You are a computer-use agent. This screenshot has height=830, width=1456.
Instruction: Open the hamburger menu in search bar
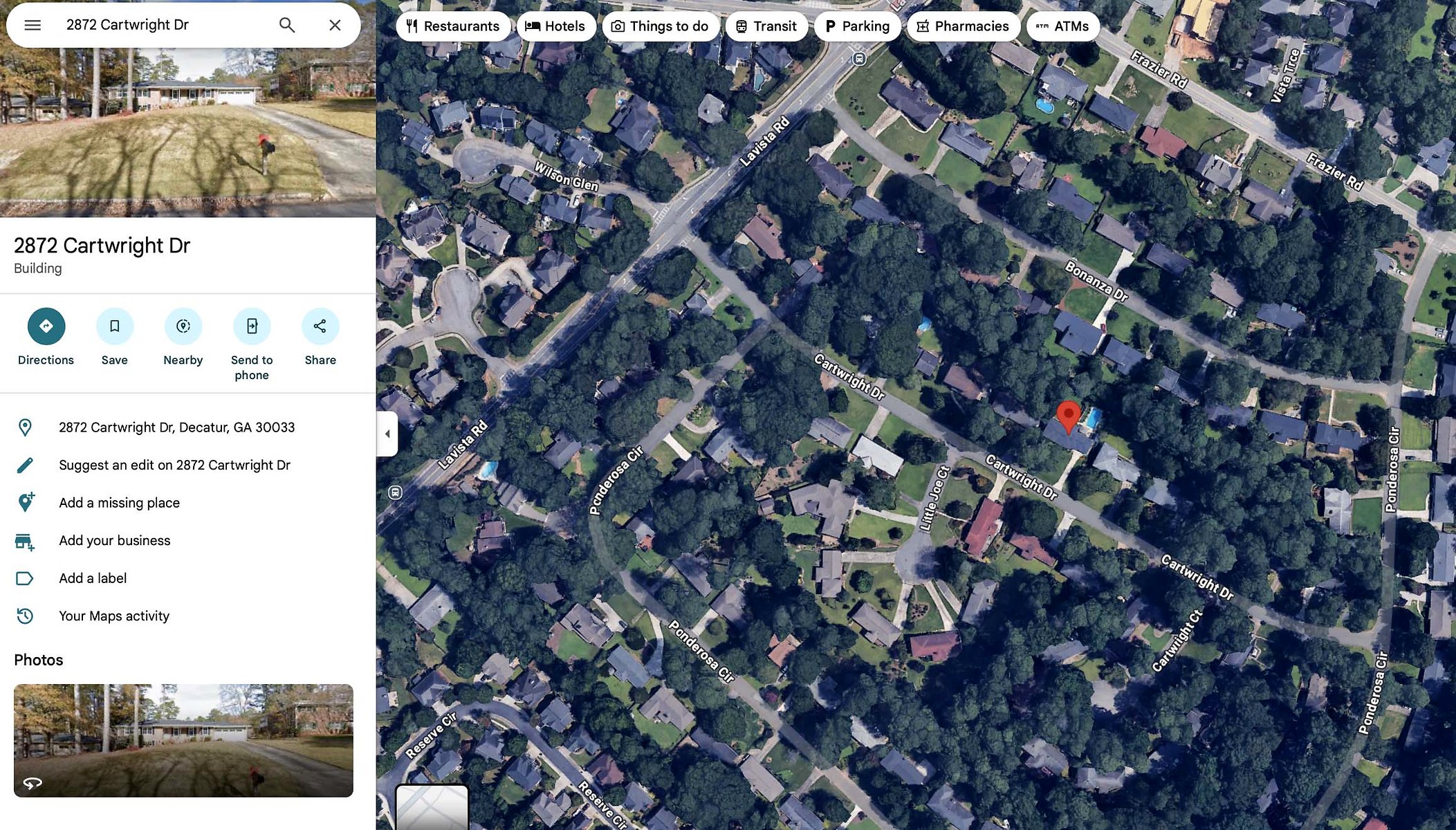pyautogui.click(x=33, y=26)
